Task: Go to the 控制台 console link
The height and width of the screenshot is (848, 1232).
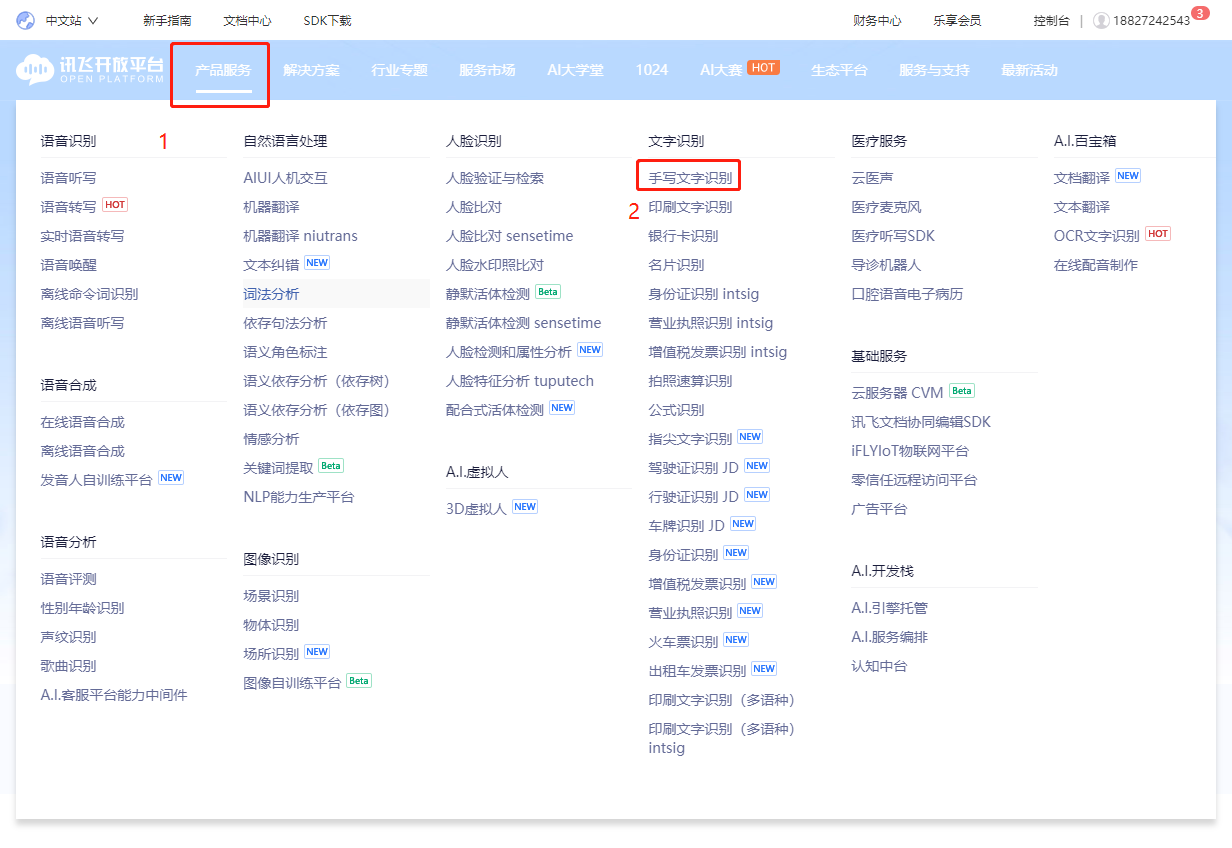Action: point(1052,20)
